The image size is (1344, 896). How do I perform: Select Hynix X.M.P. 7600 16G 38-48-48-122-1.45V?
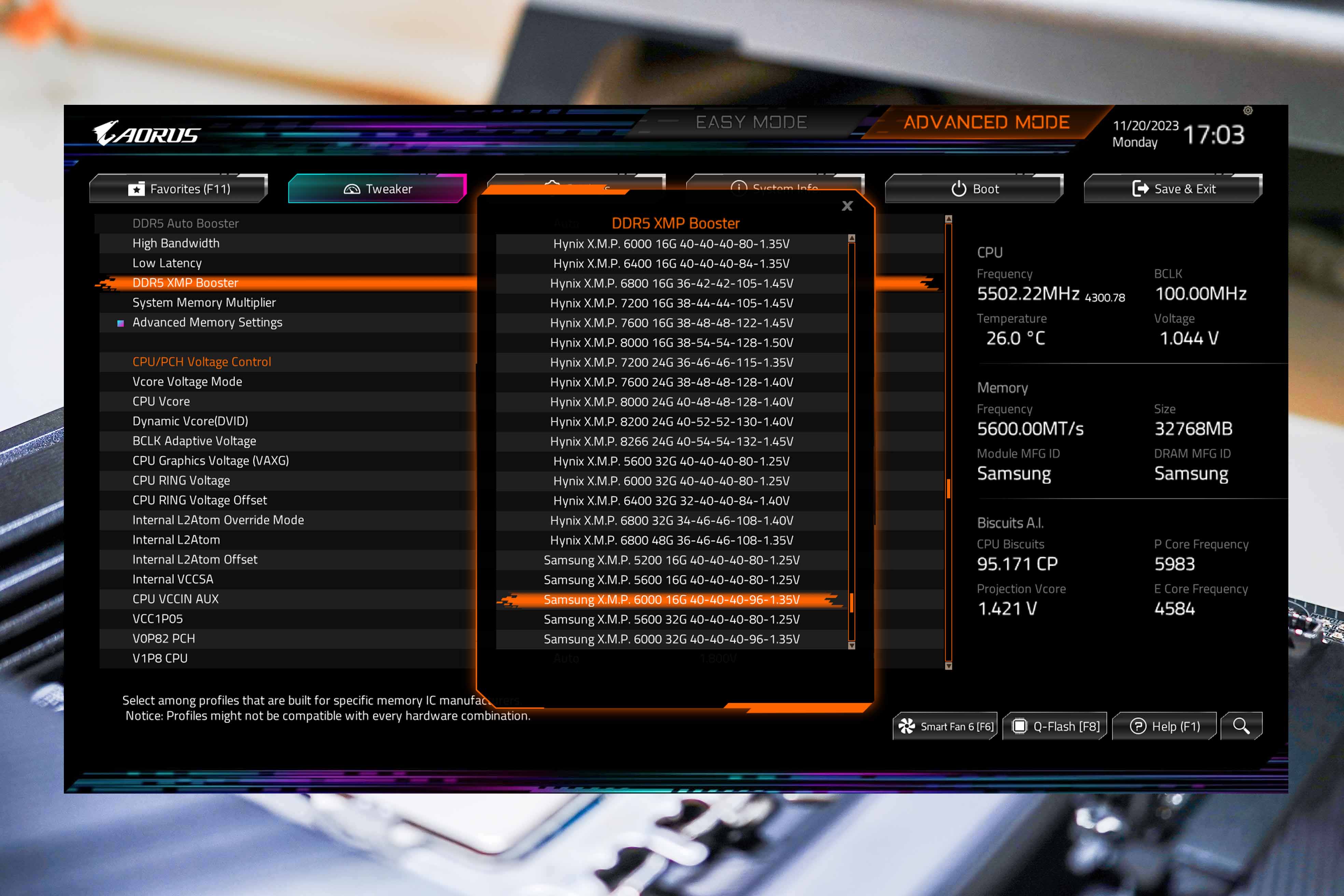point(671,323)
